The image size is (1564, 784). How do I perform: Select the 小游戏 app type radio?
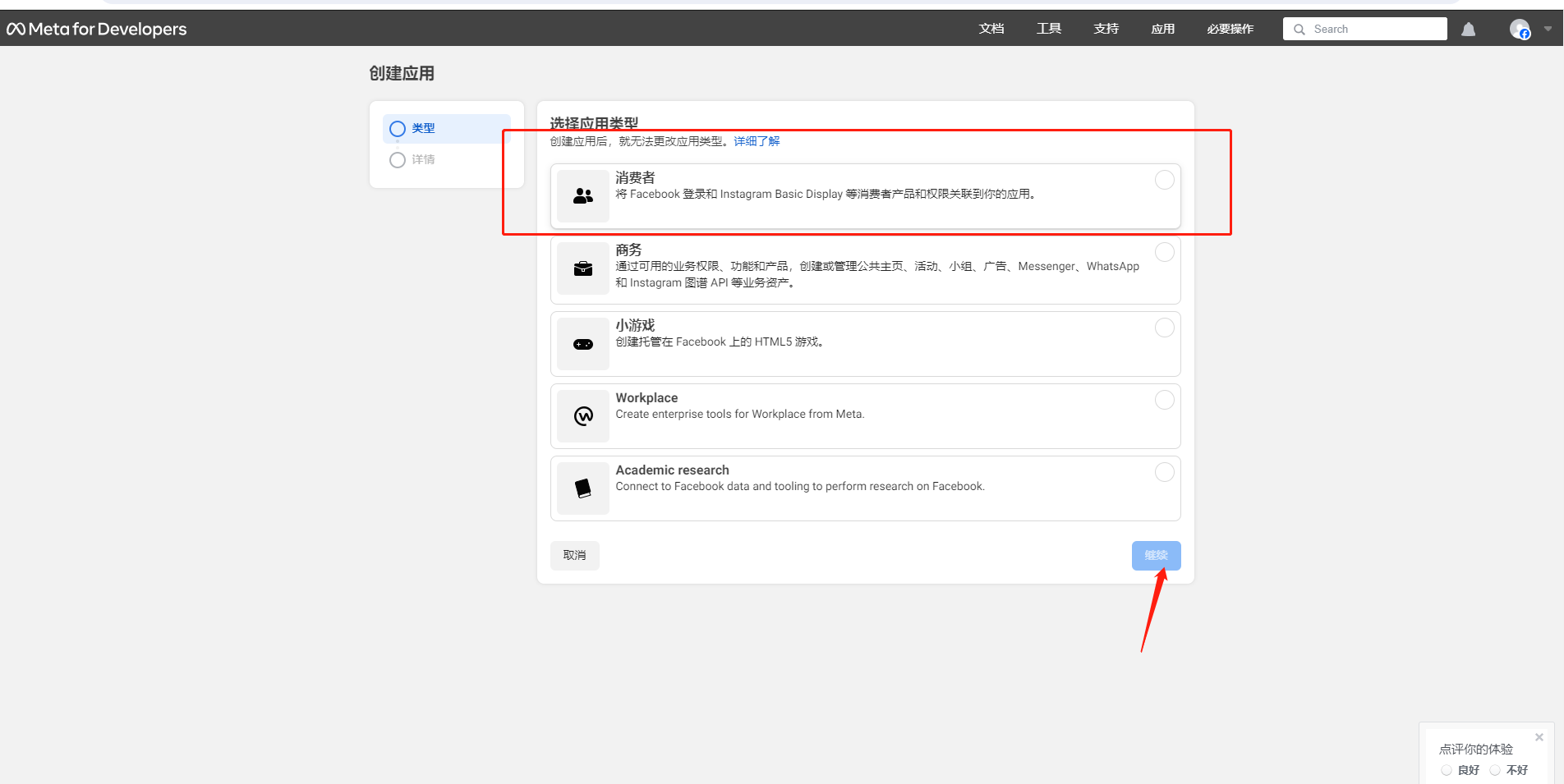1165,328
